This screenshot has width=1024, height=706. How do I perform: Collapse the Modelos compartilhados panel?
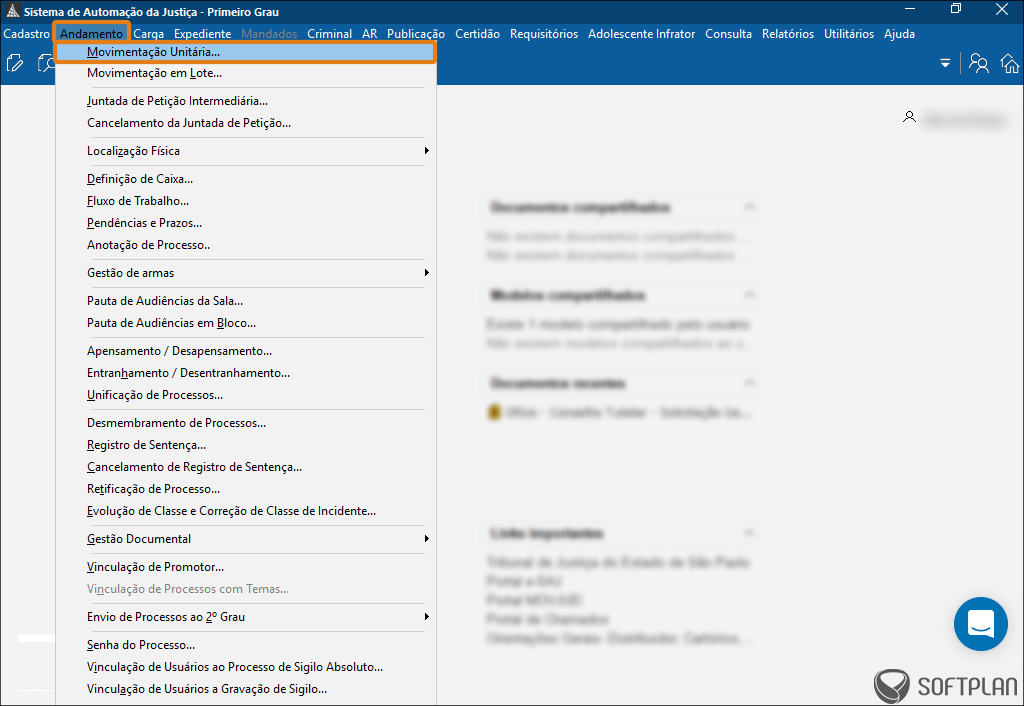tap(749, 295)
